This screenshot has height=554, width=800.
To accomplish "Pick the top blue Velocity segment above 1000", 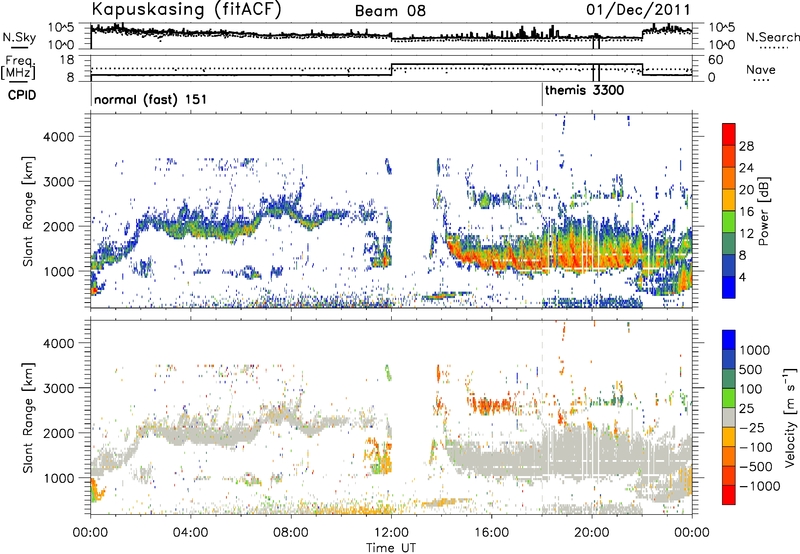I will click(729, 340).
